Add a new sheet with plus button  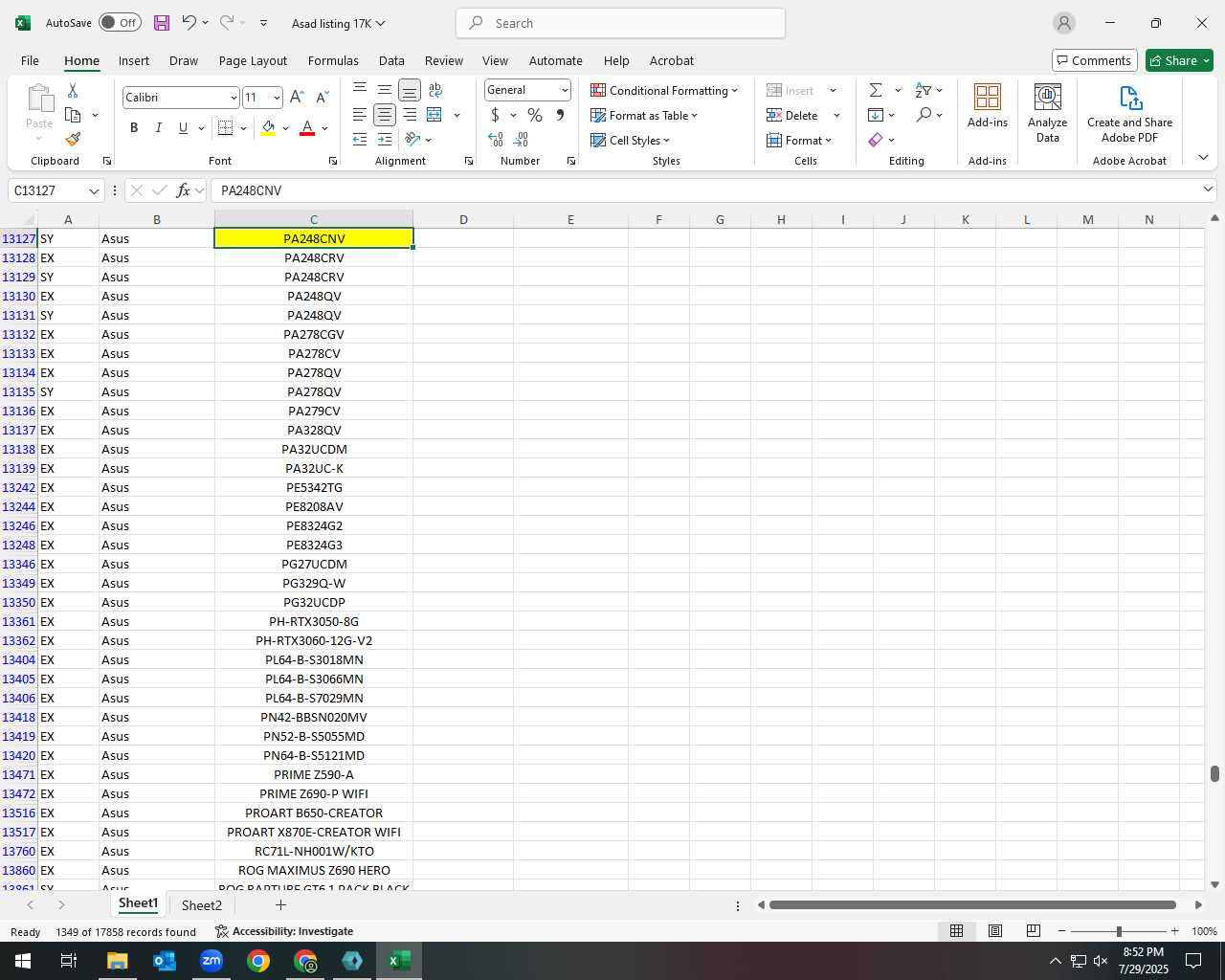pos(280,904)
